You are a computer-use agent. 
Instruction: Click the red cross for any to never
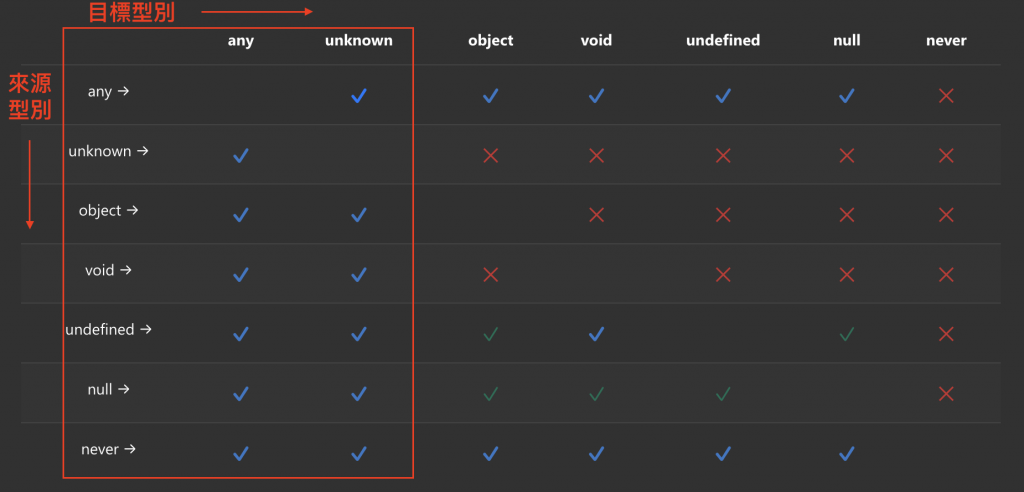click(x=946, y=96)
